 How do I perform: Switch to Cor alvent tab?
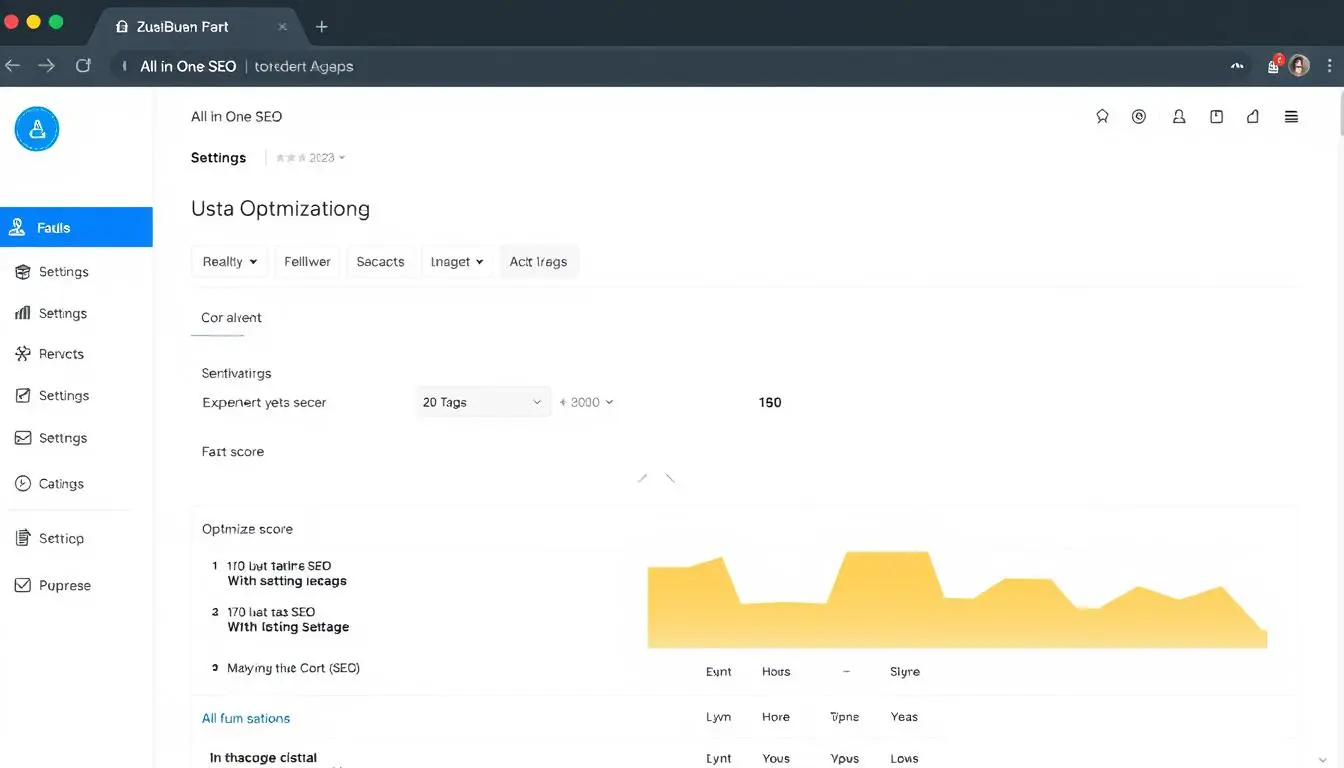[x=231, y=318]
